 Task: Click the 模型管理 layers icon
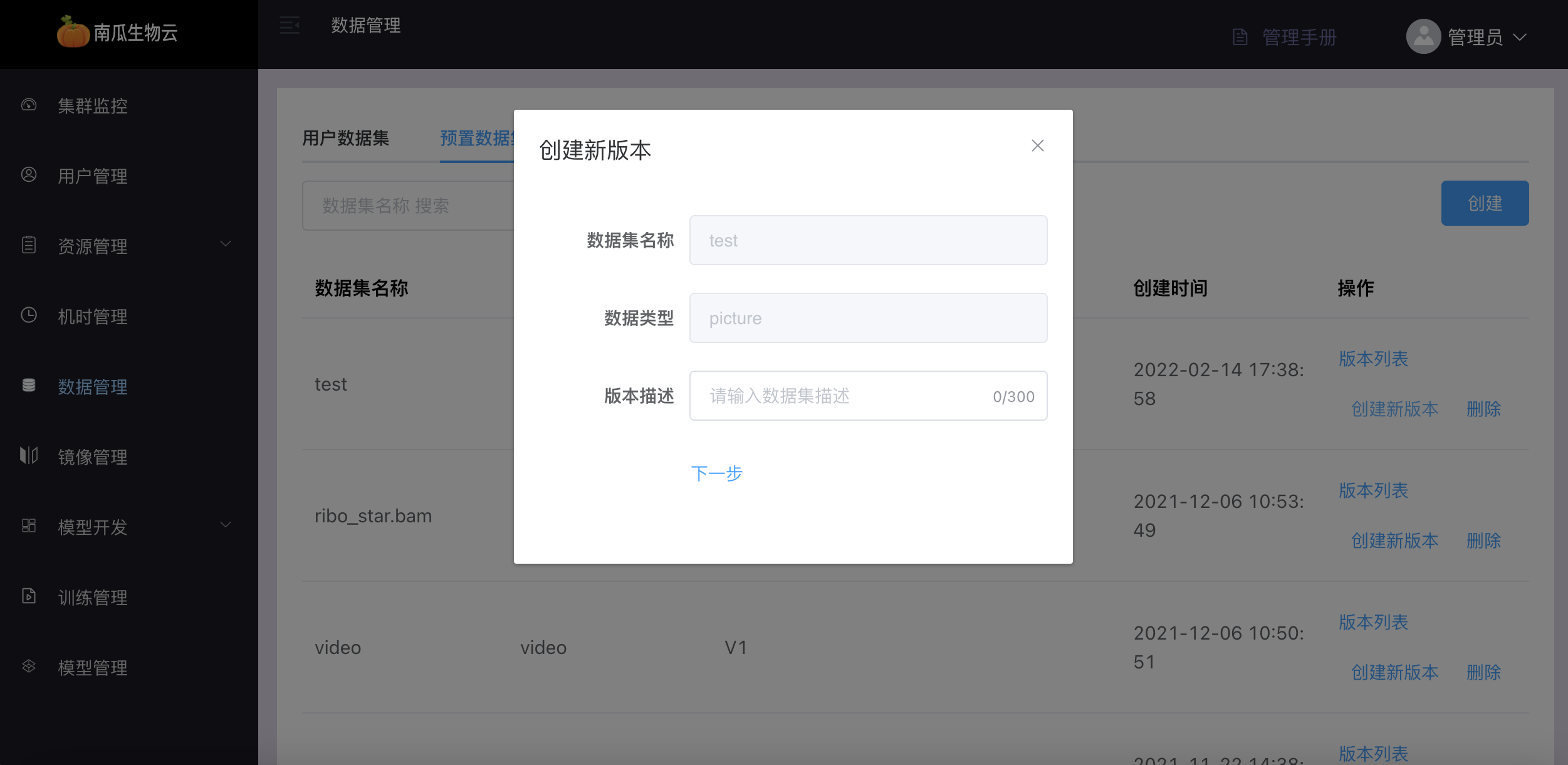pyautogui.click(x=29, y=666)
